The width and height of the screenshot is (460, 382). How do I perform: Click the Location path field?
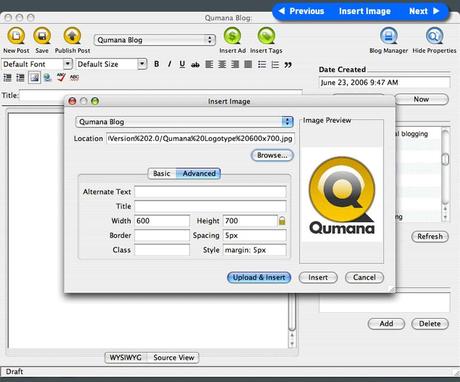tap(200, 138)
